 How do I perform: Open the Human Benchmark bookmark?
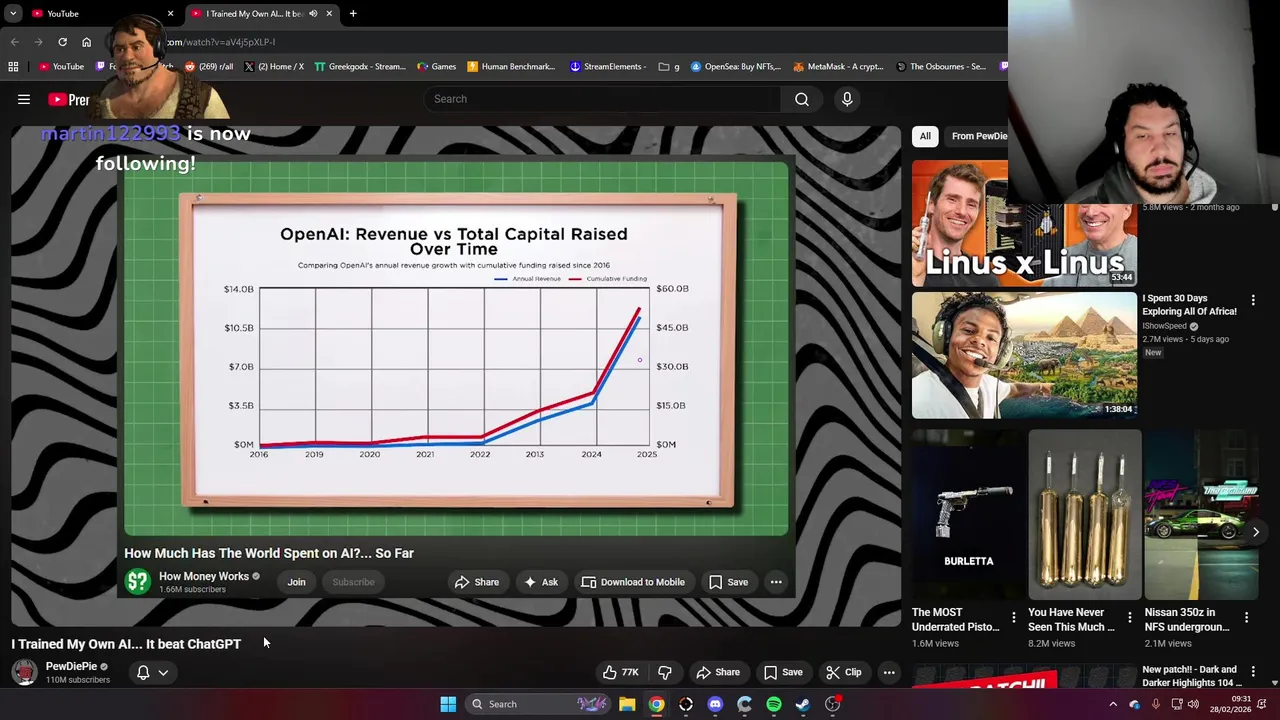point(511,67)
